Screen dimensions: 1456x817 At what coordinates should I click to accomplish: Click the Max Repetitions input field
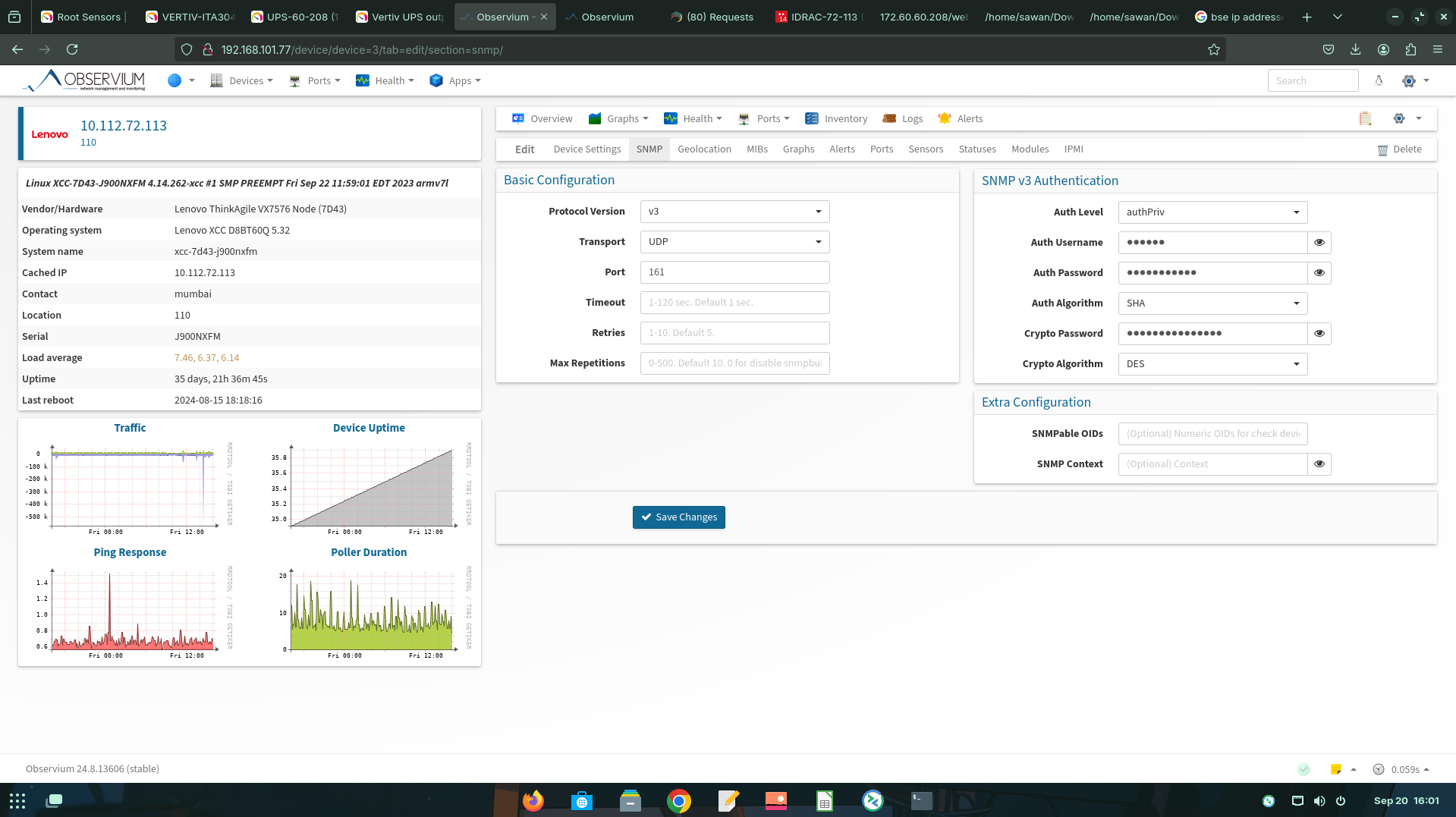734,363
